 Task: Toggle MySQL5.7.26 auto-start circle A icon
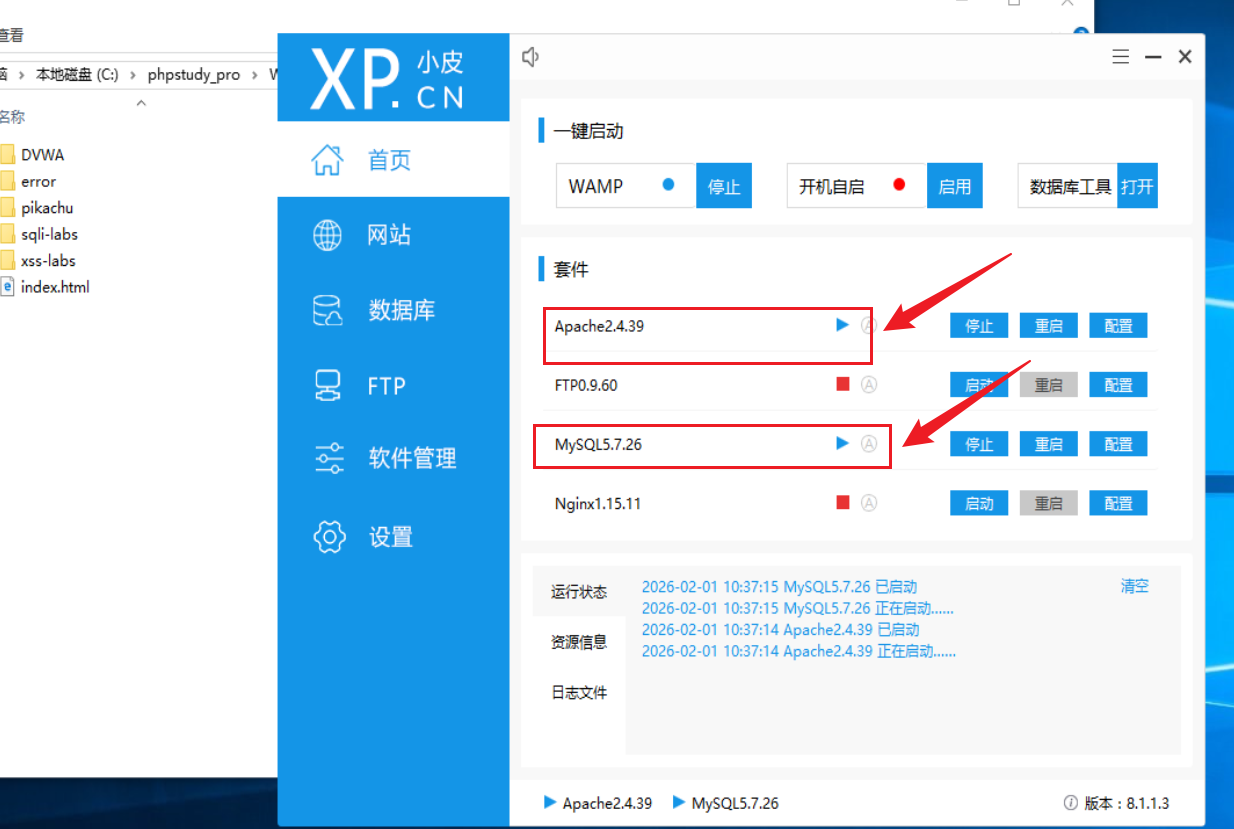[x=869, y=443]
